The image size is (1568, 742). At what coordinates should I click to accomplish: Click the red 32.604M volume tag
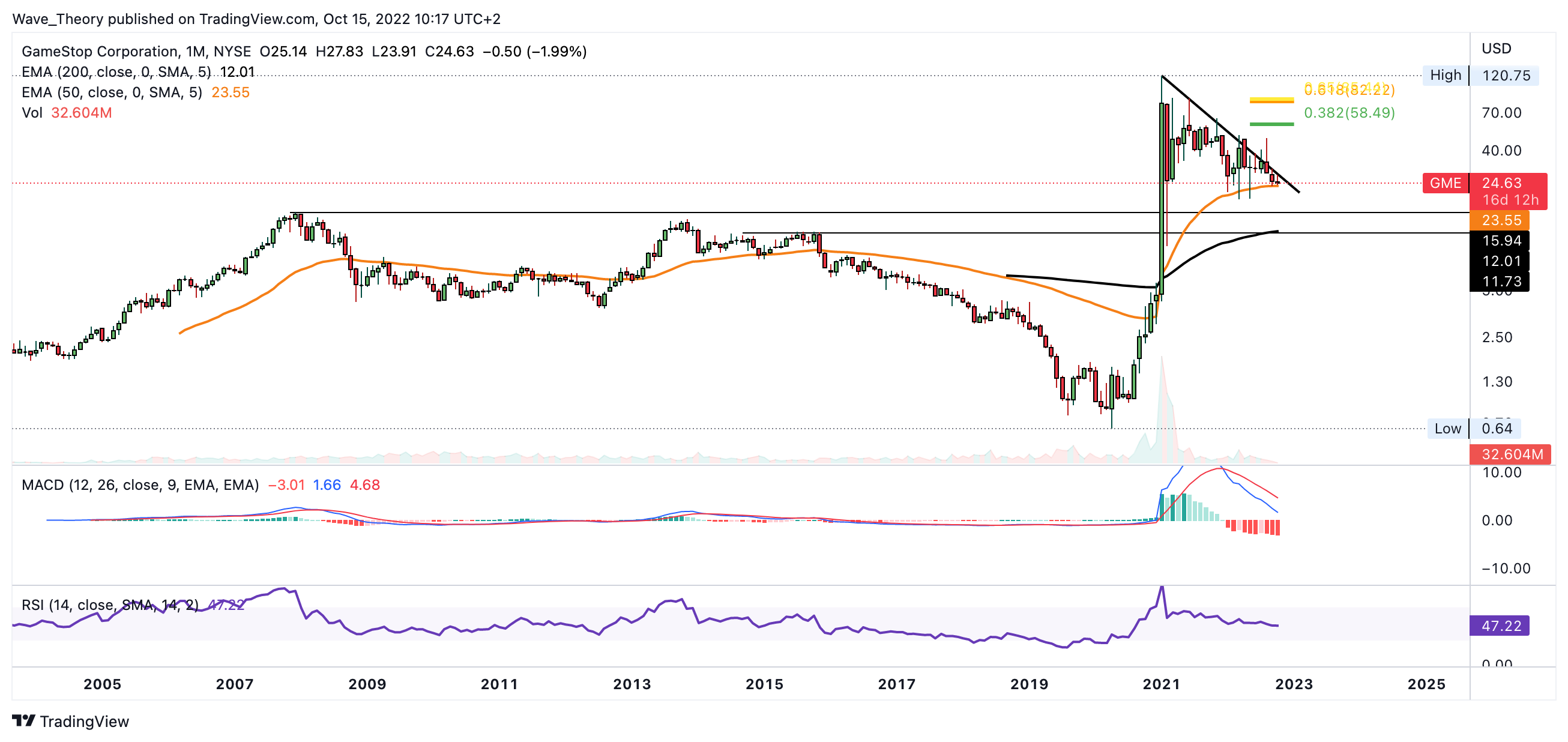1512,454
